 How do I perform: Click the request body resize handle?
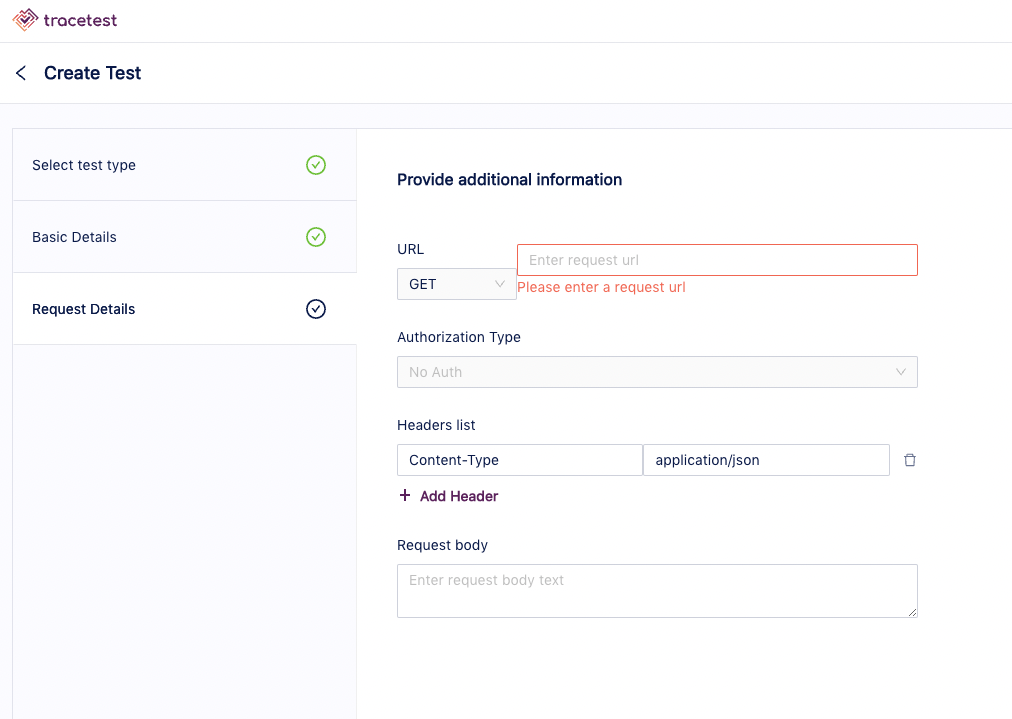tap(912, 613)
